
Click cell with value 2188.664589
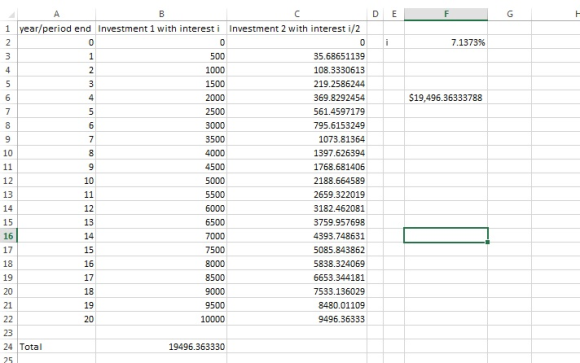[x=297, y=181]
